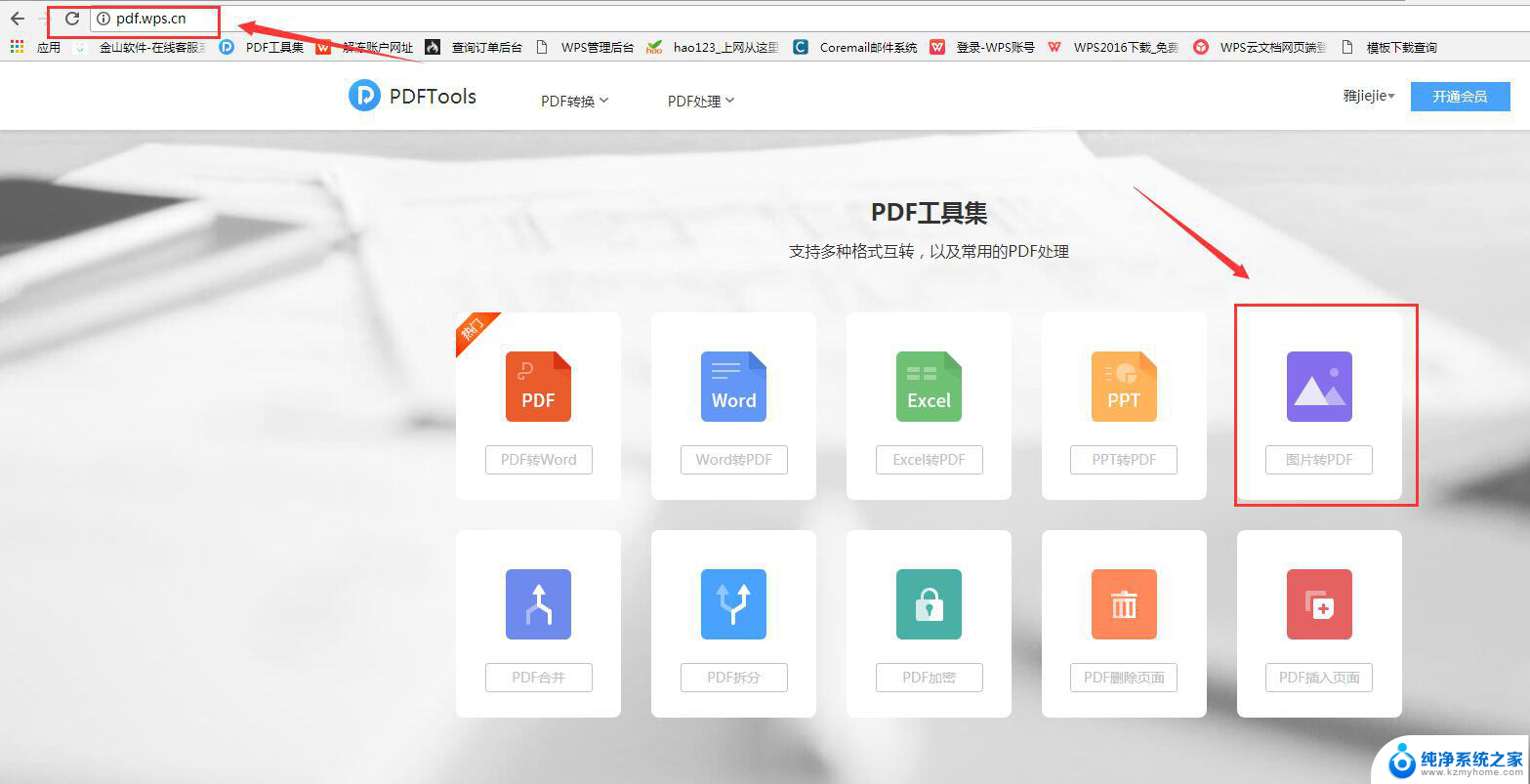This screenshot has height=784, width=1530.
Task: Click the green Excel file icon
Action: point(929,387)
